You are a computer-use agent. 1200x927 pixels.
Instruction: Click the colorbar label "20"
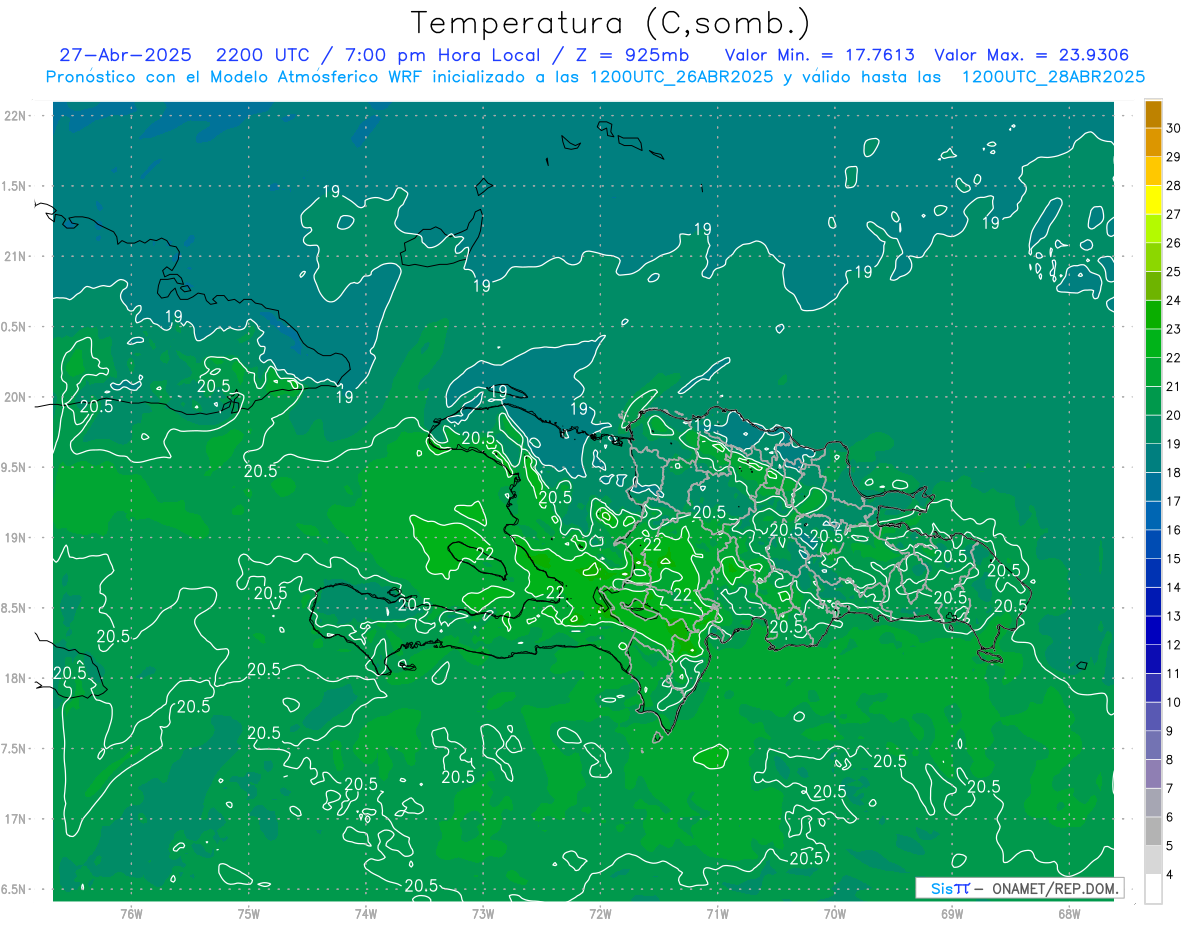click(x=1174, y=415)
